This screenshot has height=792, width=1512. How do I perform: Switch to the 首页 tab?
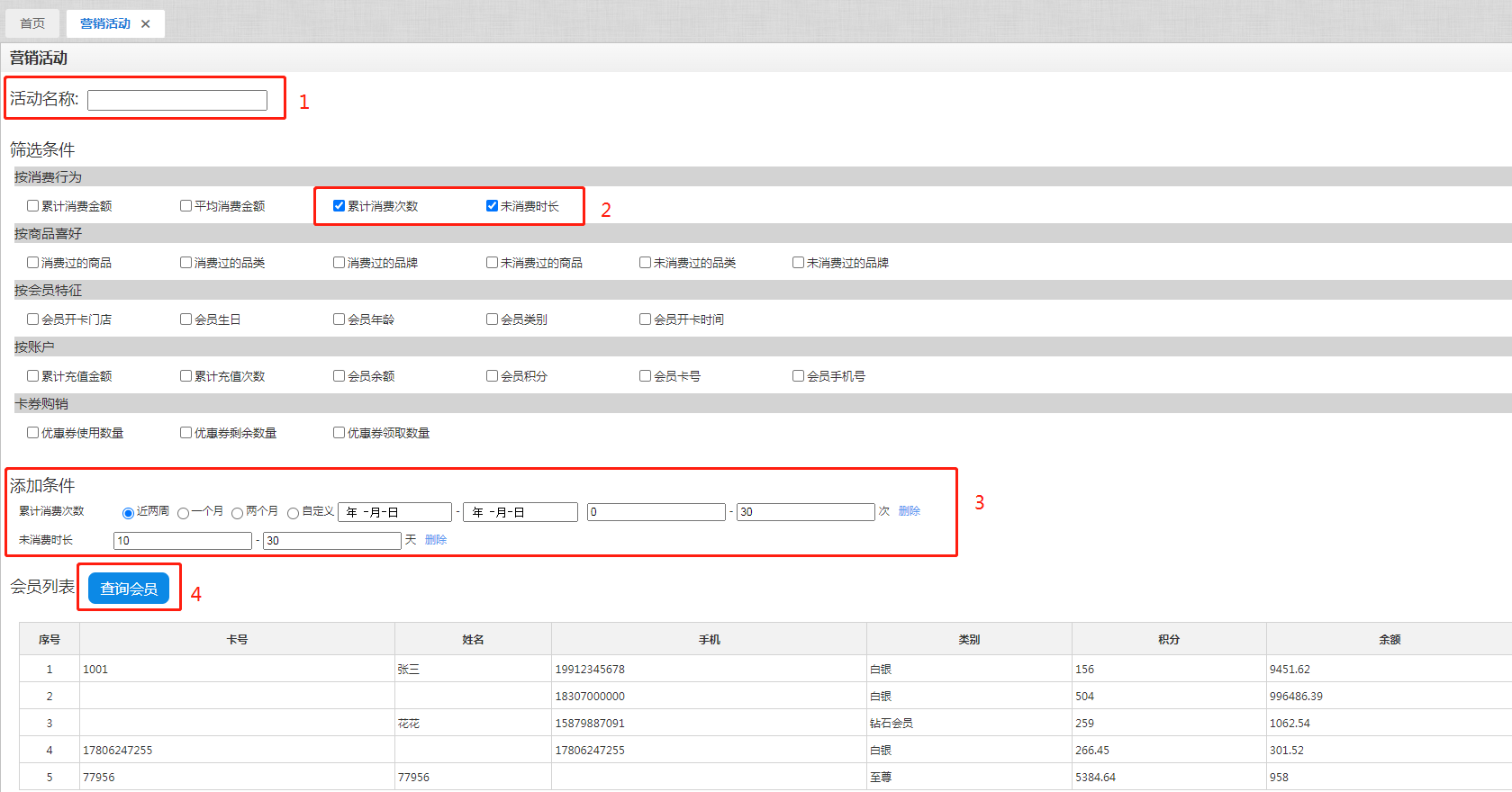(x=32, y=23)
